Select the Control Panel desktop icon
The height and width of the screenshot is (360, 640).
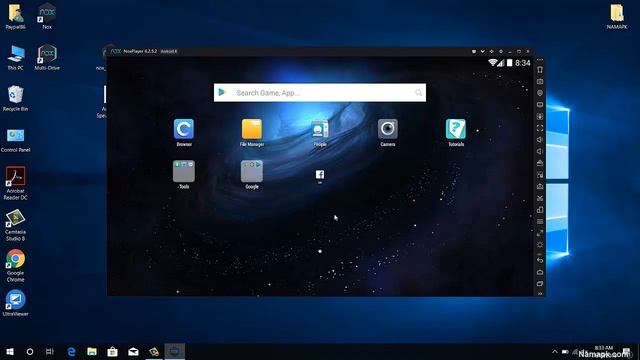click(x=15, y=139)
